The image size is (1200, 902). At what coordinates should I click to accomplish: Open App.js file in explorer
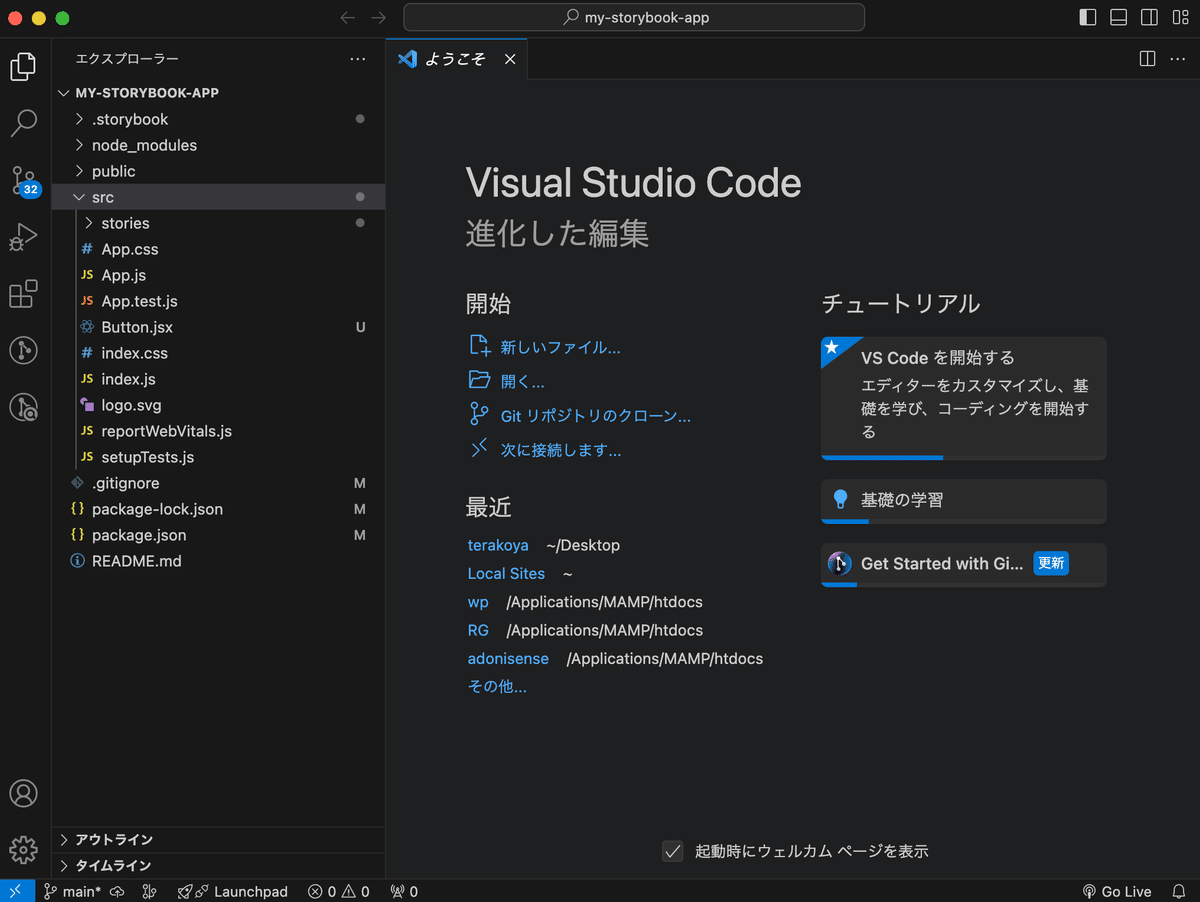[218, 275]
